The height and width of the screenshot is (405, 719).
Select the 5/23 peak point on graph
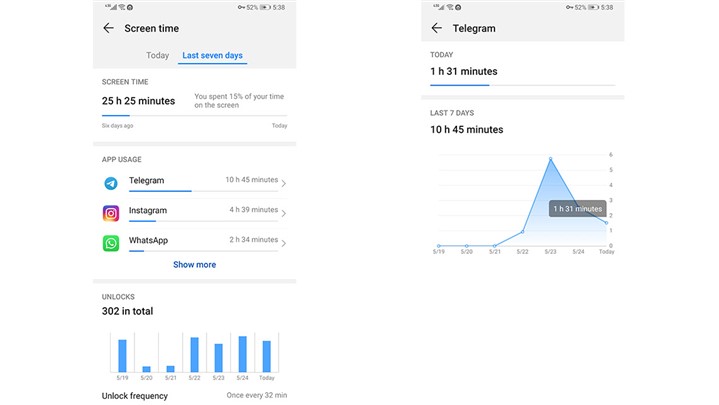tap(550, 158)
